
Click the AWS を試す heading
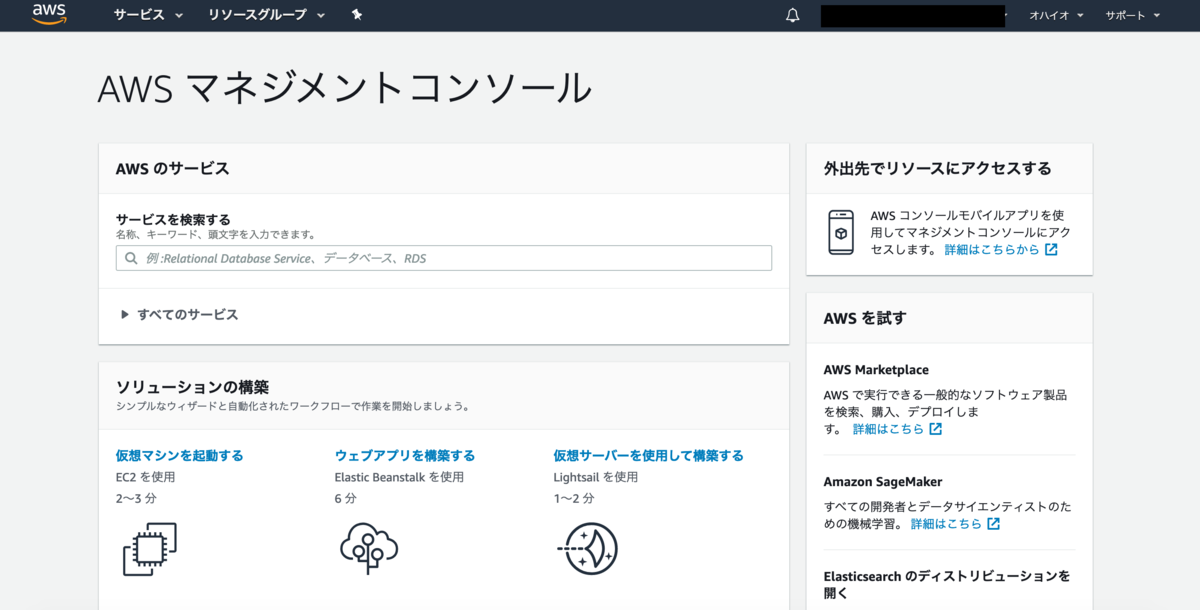[865, 318]
